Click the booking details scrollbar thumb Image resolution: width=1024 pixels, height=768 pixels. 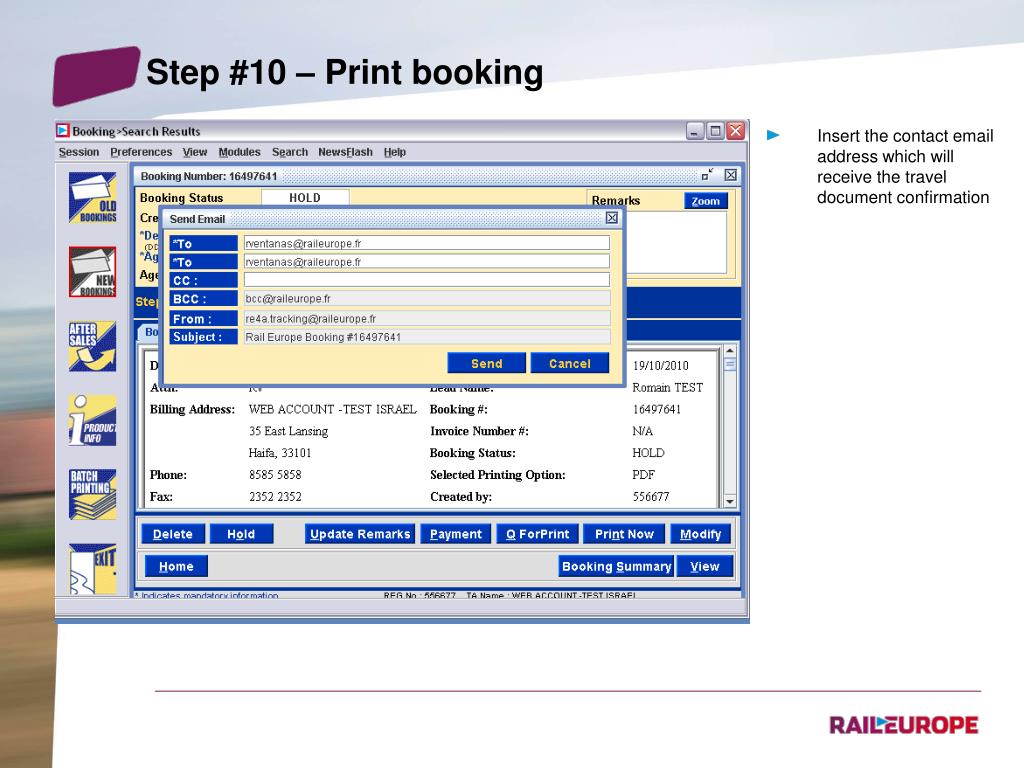[730, 364]
